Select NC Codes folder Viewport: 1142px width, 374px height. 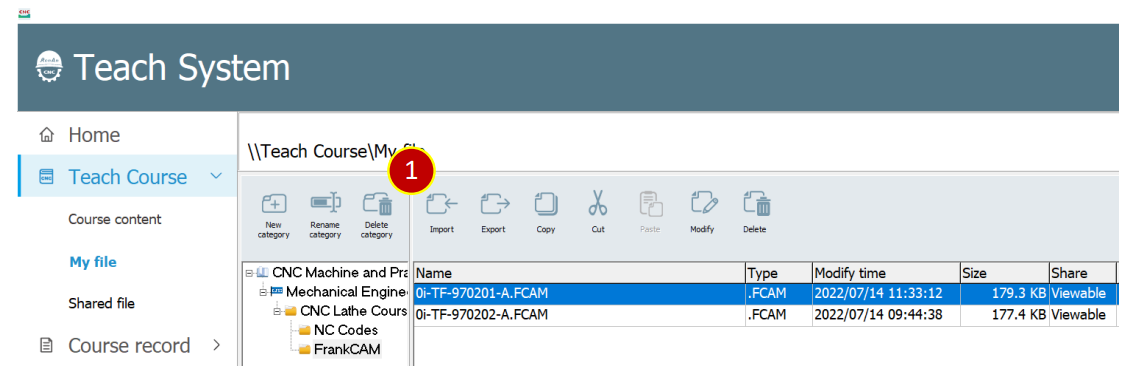click(x=346, y=330)
